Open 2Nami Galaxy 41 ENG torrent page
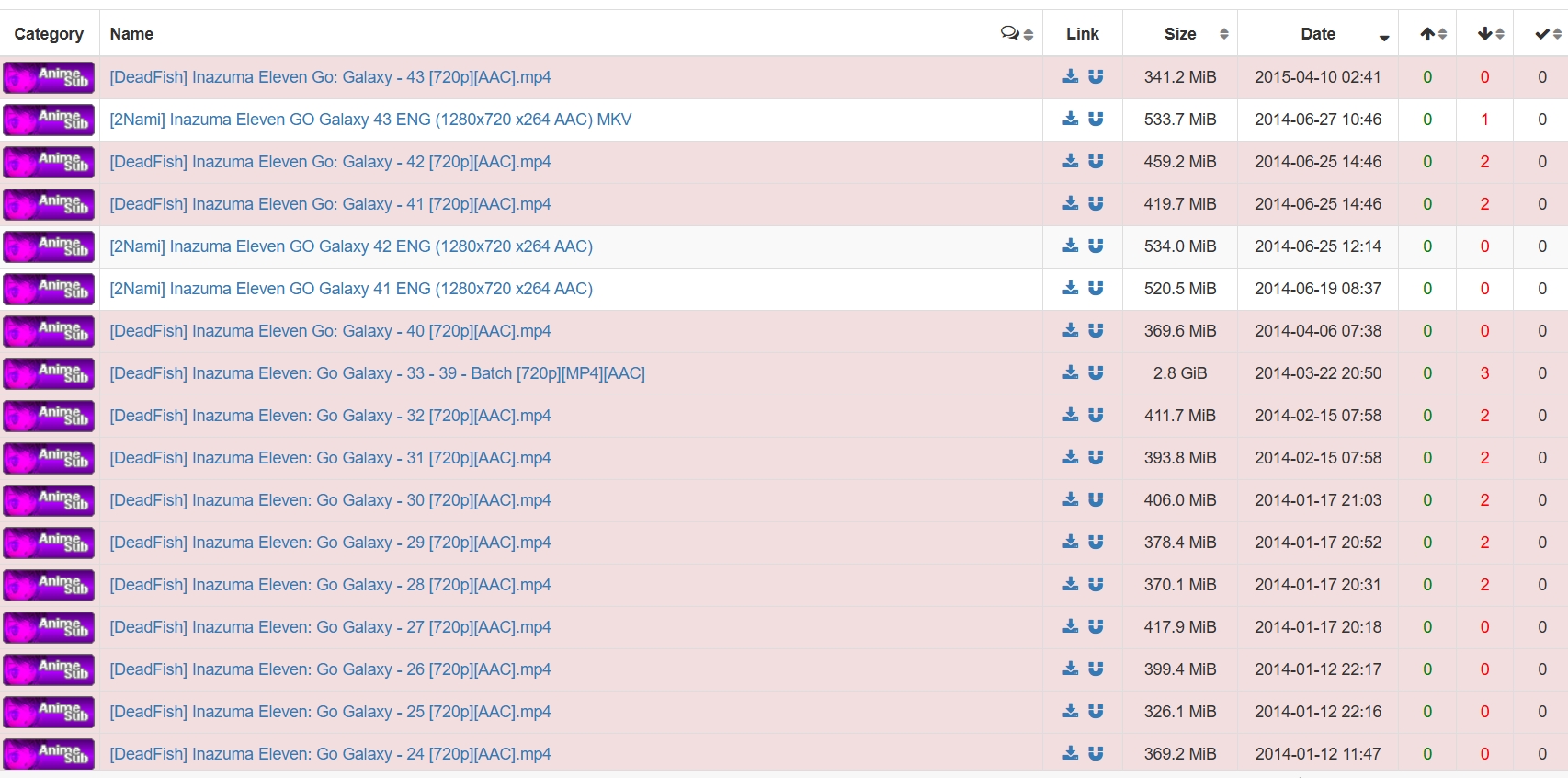Viewport: 1568px width, 778px height. [x=351, y=289]
